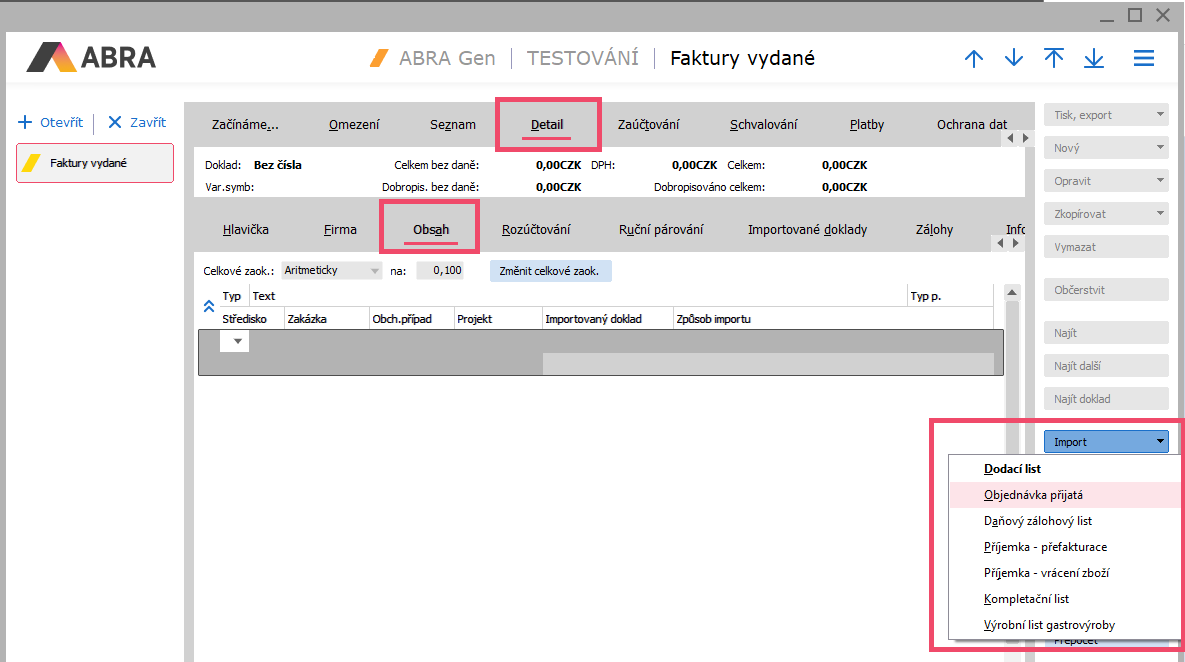Viewport: 1185px width, 662px height.
Task: Click the down arrow navigation icon
Action: (x=1014, y=59)
